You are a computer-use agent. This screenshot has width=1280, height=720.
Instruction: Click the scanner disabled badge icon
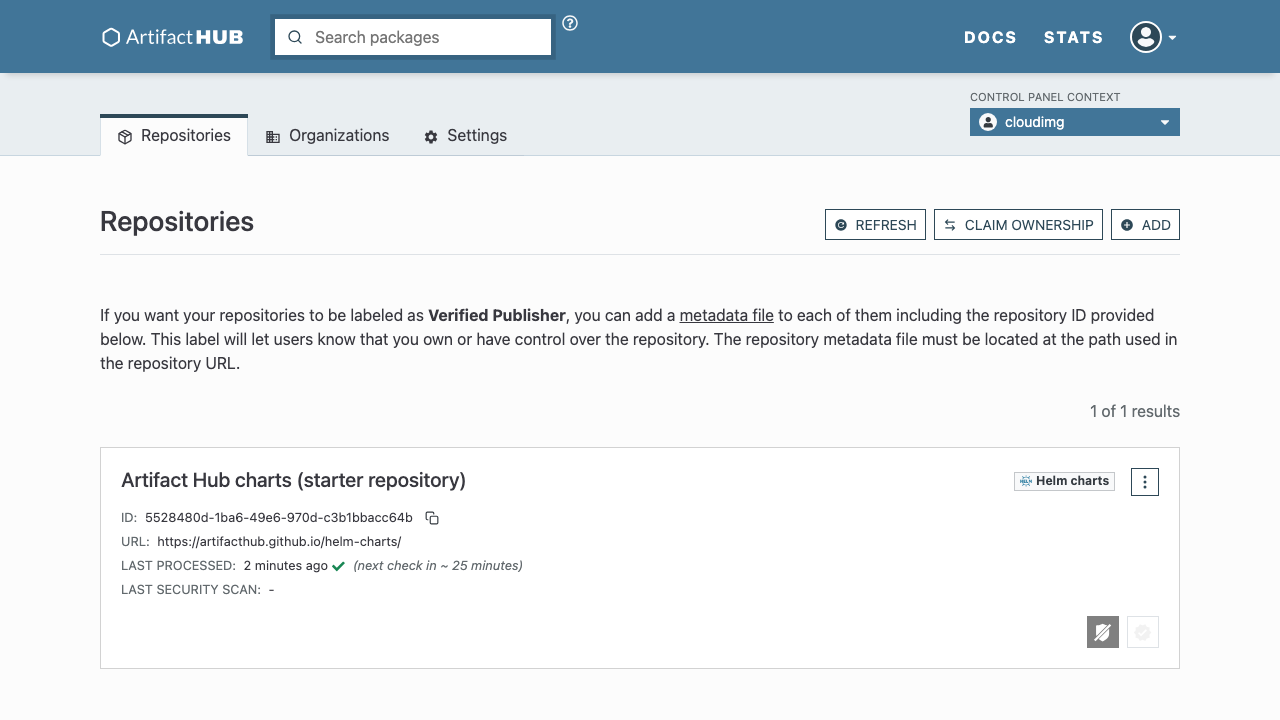(x=1103, y=632)
